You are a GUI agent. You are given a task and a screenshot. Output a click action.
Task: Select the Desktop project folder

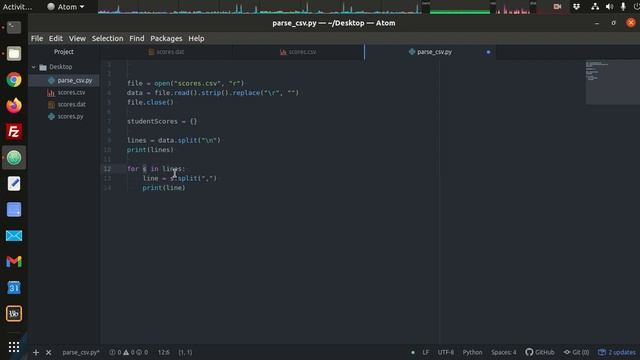(x=60, y=67)
